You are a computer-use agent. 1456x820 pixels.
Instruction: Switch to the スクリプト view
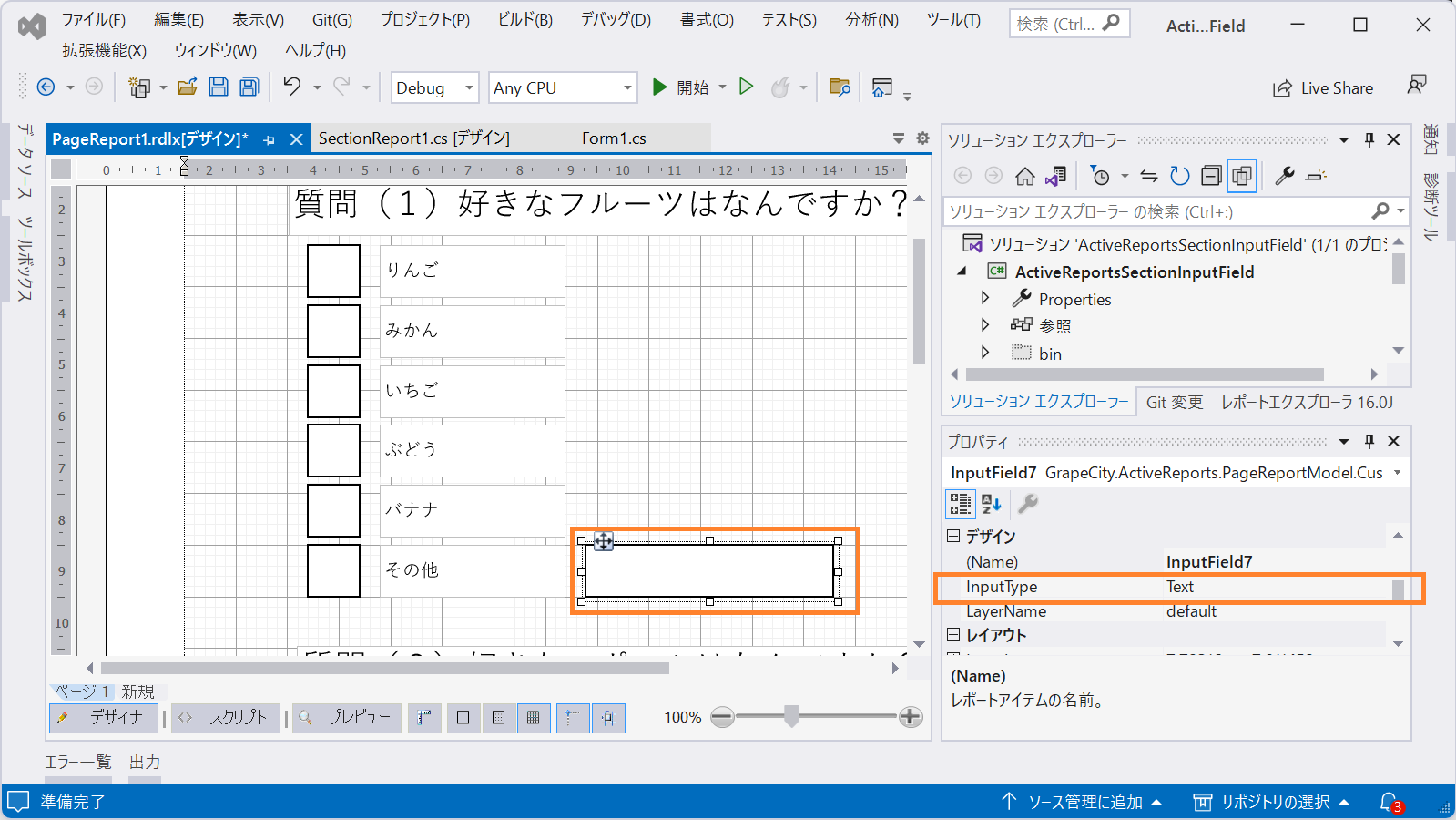coord(226,718)
